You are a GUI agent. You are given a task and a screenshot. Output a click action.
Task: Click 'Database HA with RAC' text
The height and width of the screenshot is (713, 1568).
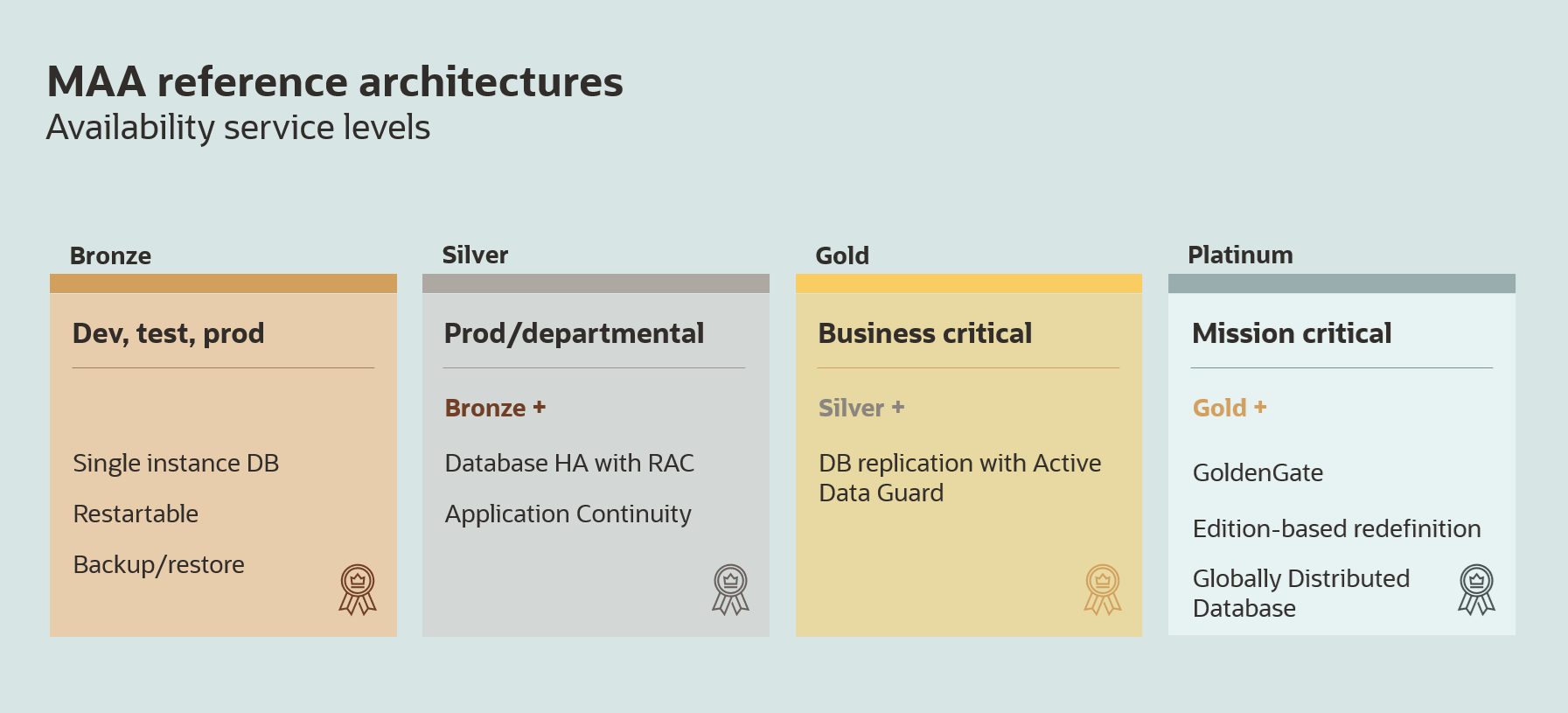[x=569, y=463]
